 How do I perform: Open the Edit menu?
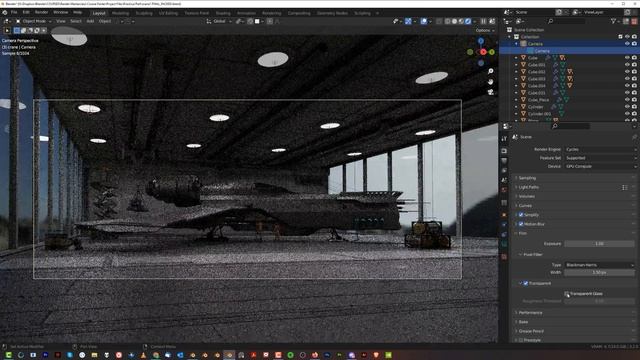pyautogui.click(x=26, y=13)
